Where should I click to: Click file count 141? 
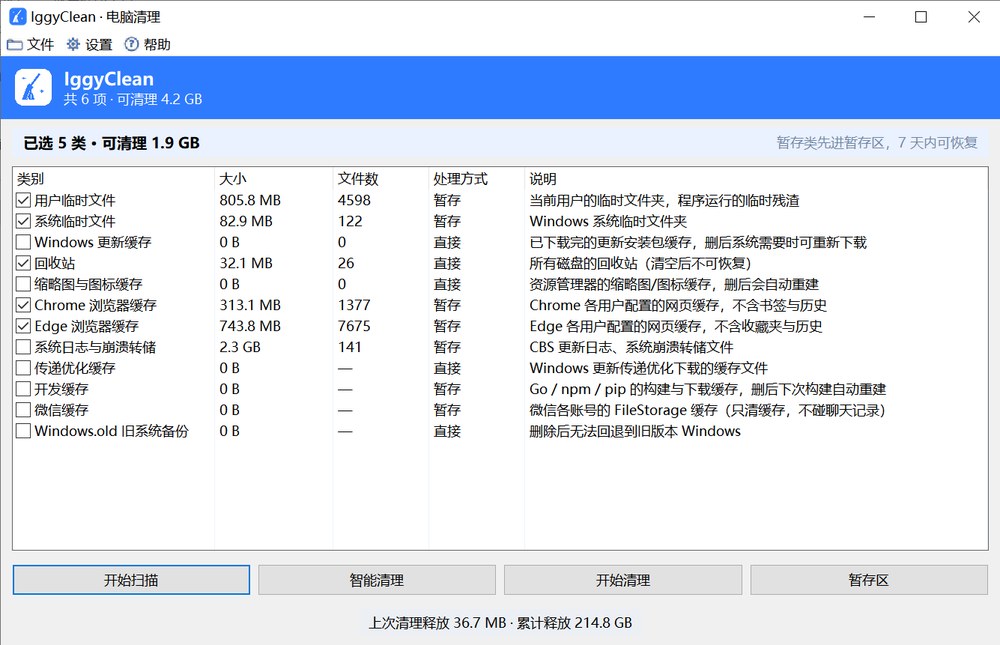350,347
